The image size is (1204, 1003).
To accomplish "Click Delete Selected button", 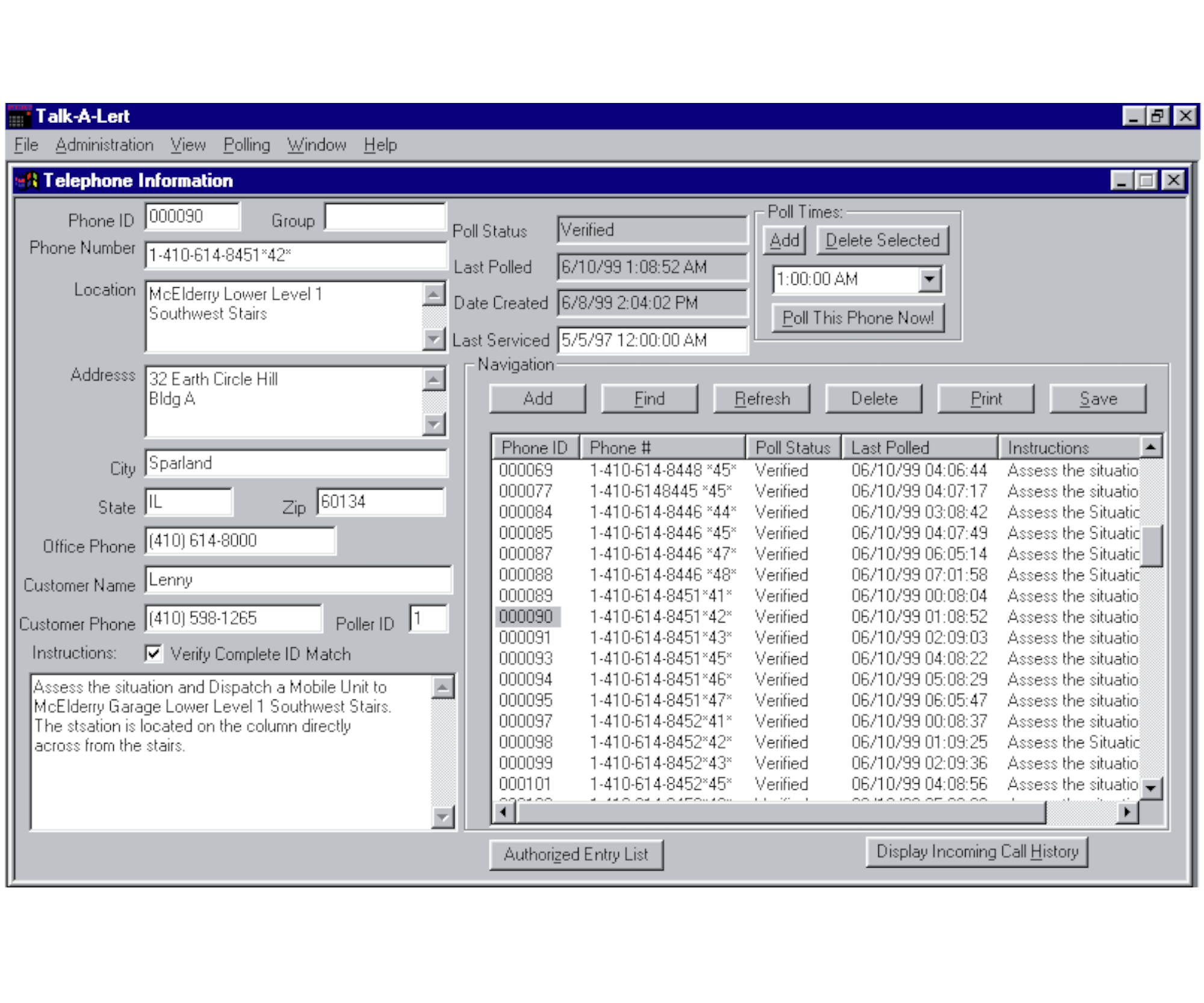I will pos(883,241).
